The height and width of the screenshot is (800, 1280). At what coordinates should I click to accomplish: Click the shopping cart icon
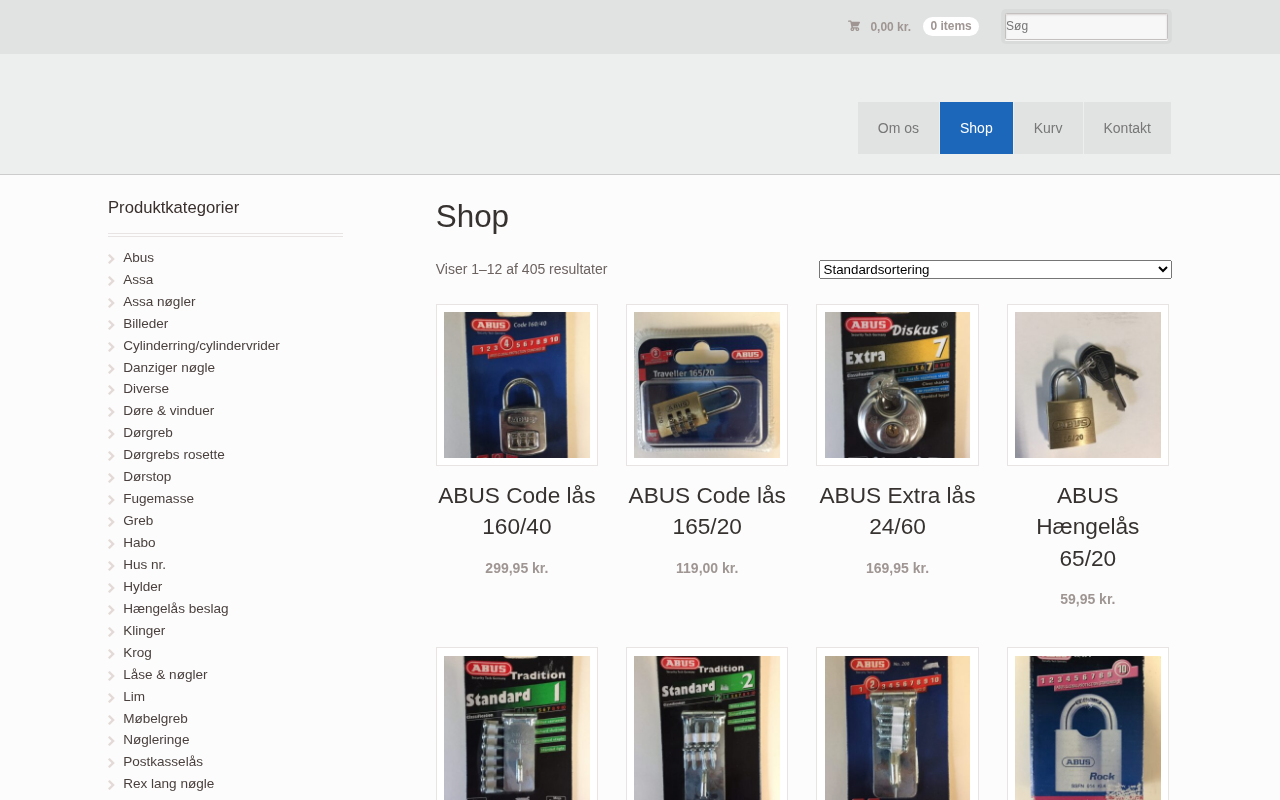pyautogui.click(x=854, y=26)
